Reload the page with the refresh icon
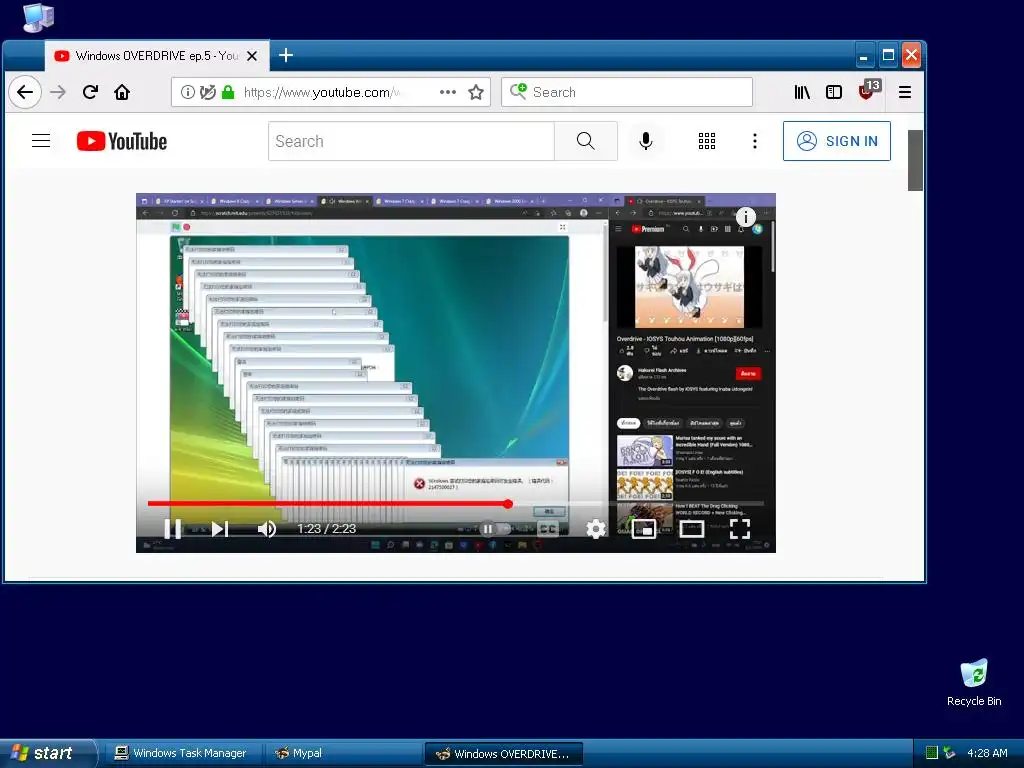Screen dimensions: 1024x768 coord(90,92)
